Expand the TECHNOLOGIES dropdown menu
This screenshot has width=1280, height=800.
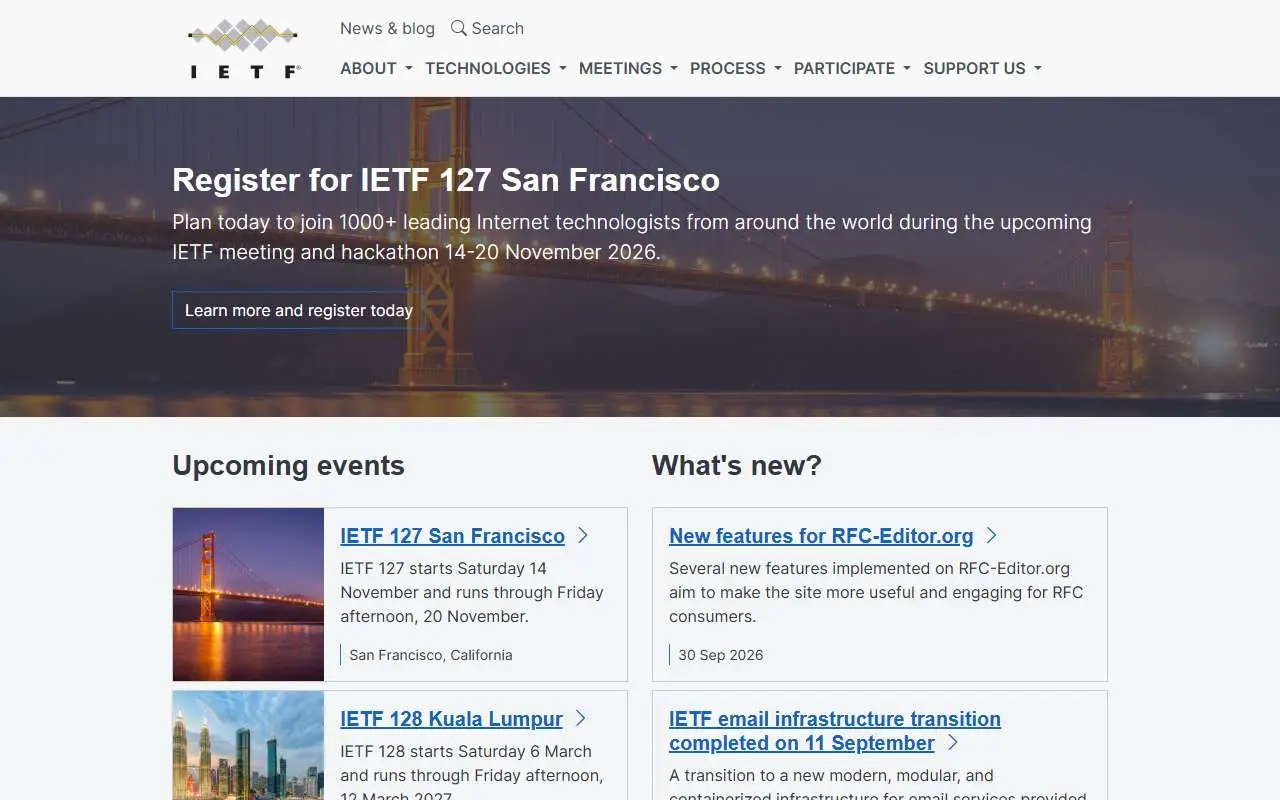click(x=496, y=68)
